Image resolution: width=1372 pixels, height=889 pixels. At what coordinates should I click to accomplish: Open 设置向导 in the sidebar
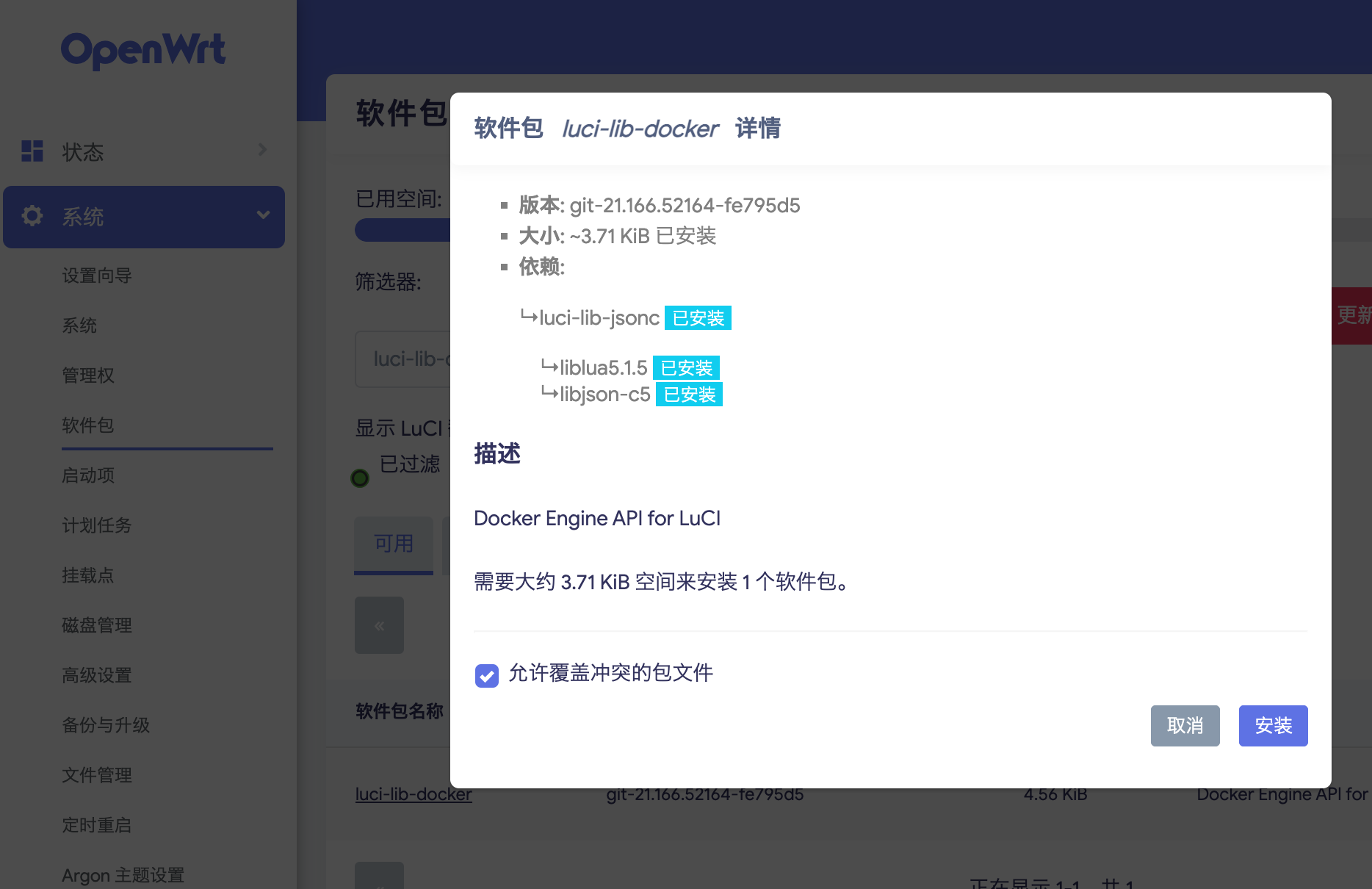click(x=97, y=276)
